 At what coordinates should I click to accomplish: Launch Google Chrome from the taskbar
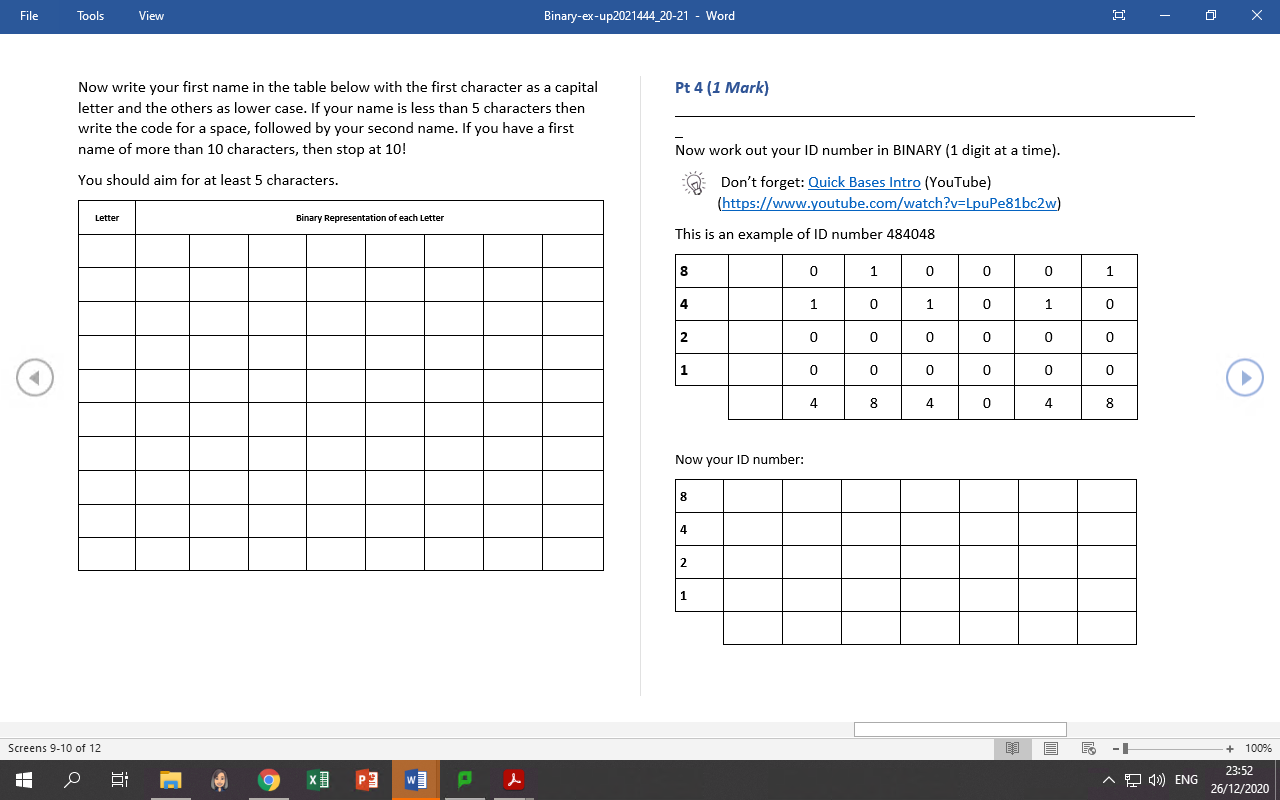(268, 780)
